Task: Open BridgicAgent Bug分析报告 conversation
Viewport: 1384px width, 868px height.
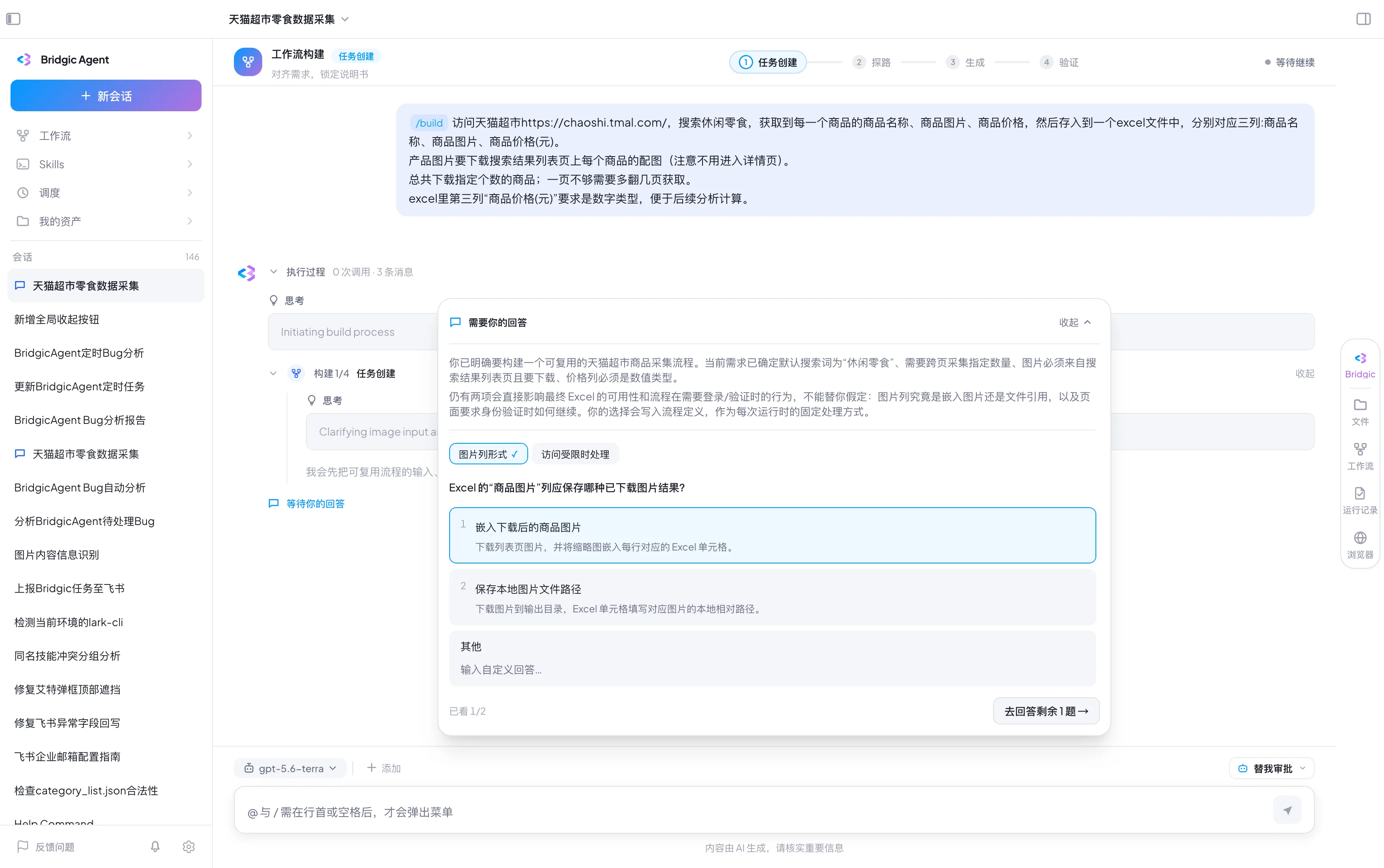Action: click(106, 420)
